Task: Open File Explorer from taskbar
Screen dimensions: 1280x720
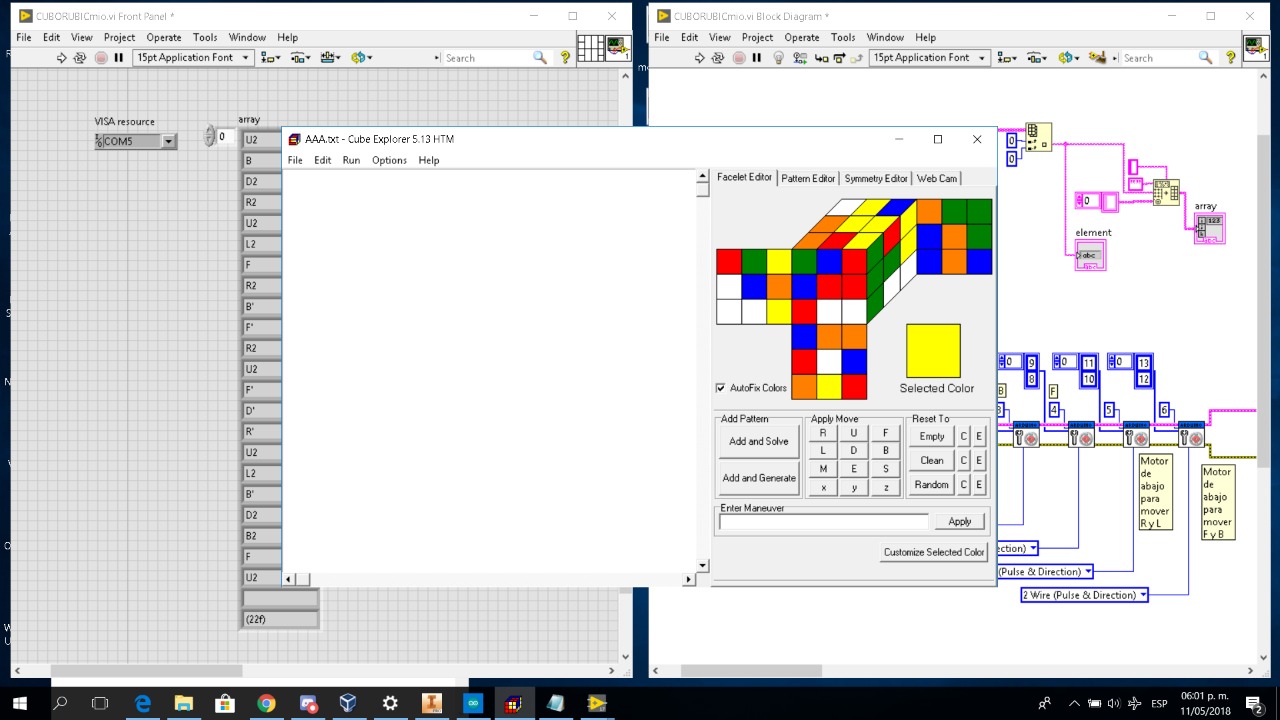Action: pos(183,703)
